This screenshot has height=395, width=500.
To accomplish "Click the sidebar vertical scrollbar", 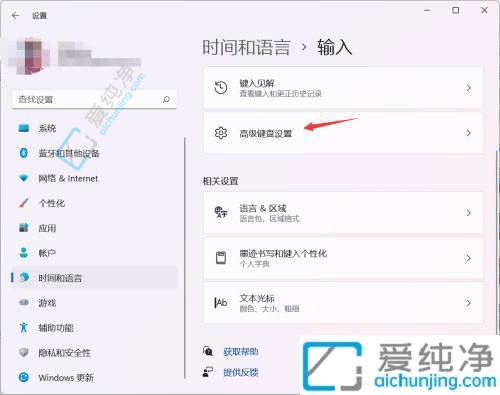I will point(184,258).
